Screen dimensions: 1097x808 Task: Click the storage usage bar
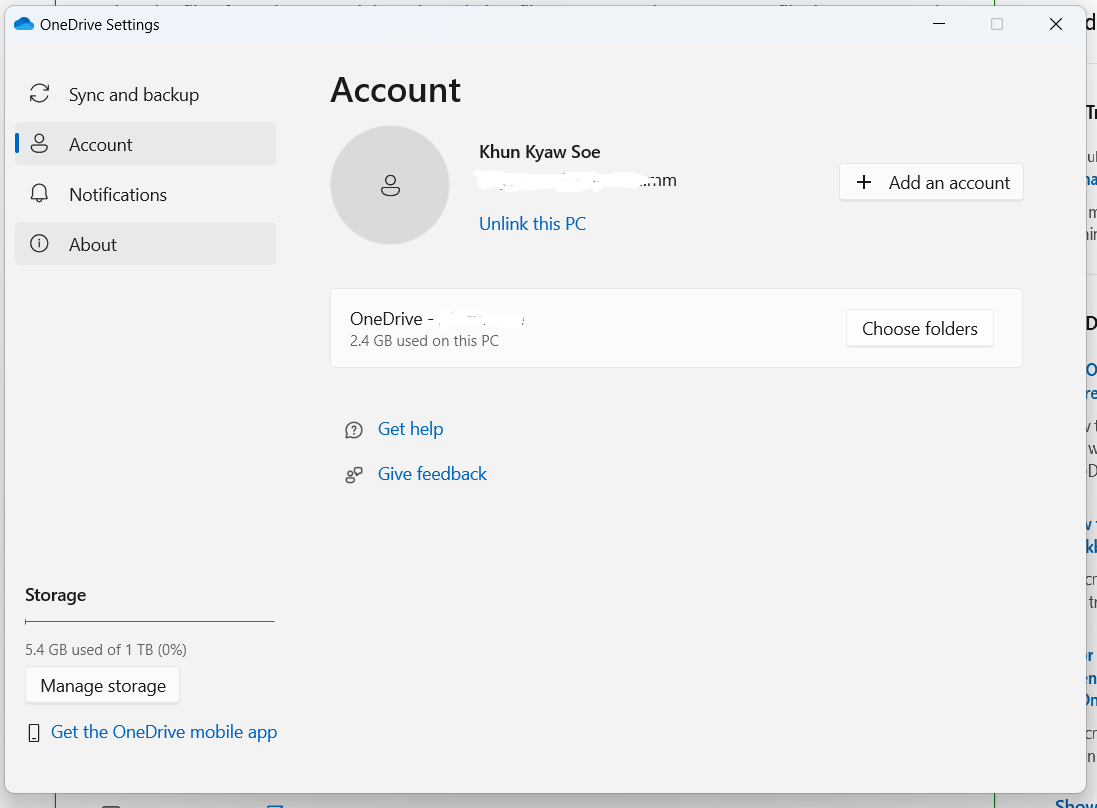click(x=150, y=621)
